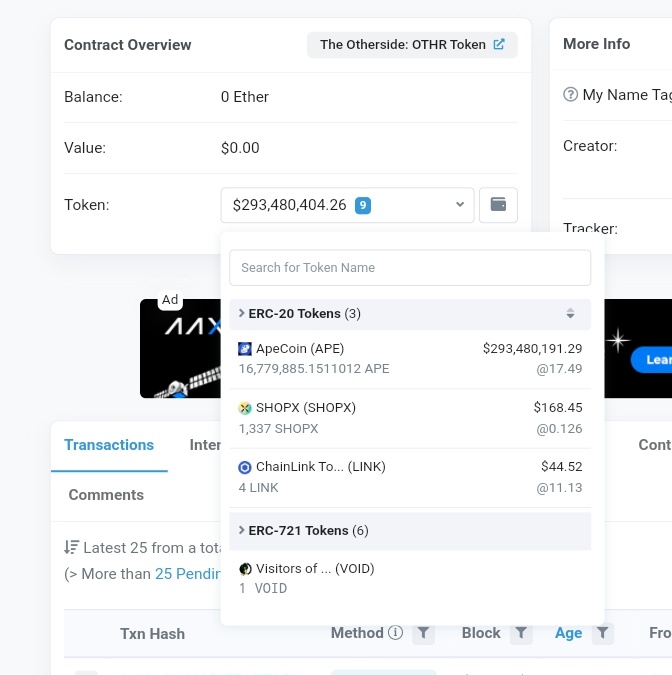Click the Method column header text
Screen dimensions: 672x675
point(357,633)
